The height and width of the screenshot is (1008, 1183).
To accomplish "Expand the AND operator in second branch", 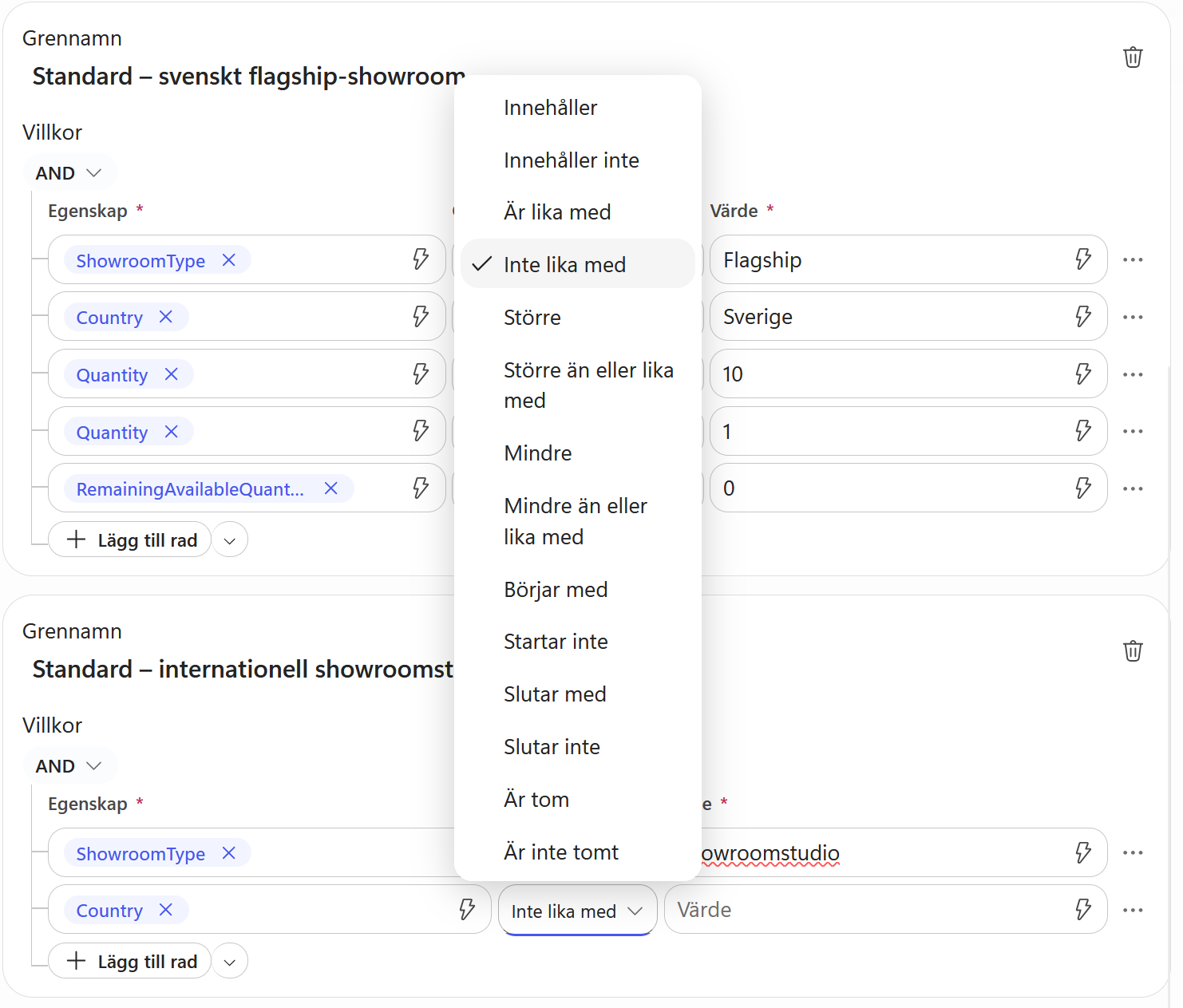I will [x=69, y=766].
